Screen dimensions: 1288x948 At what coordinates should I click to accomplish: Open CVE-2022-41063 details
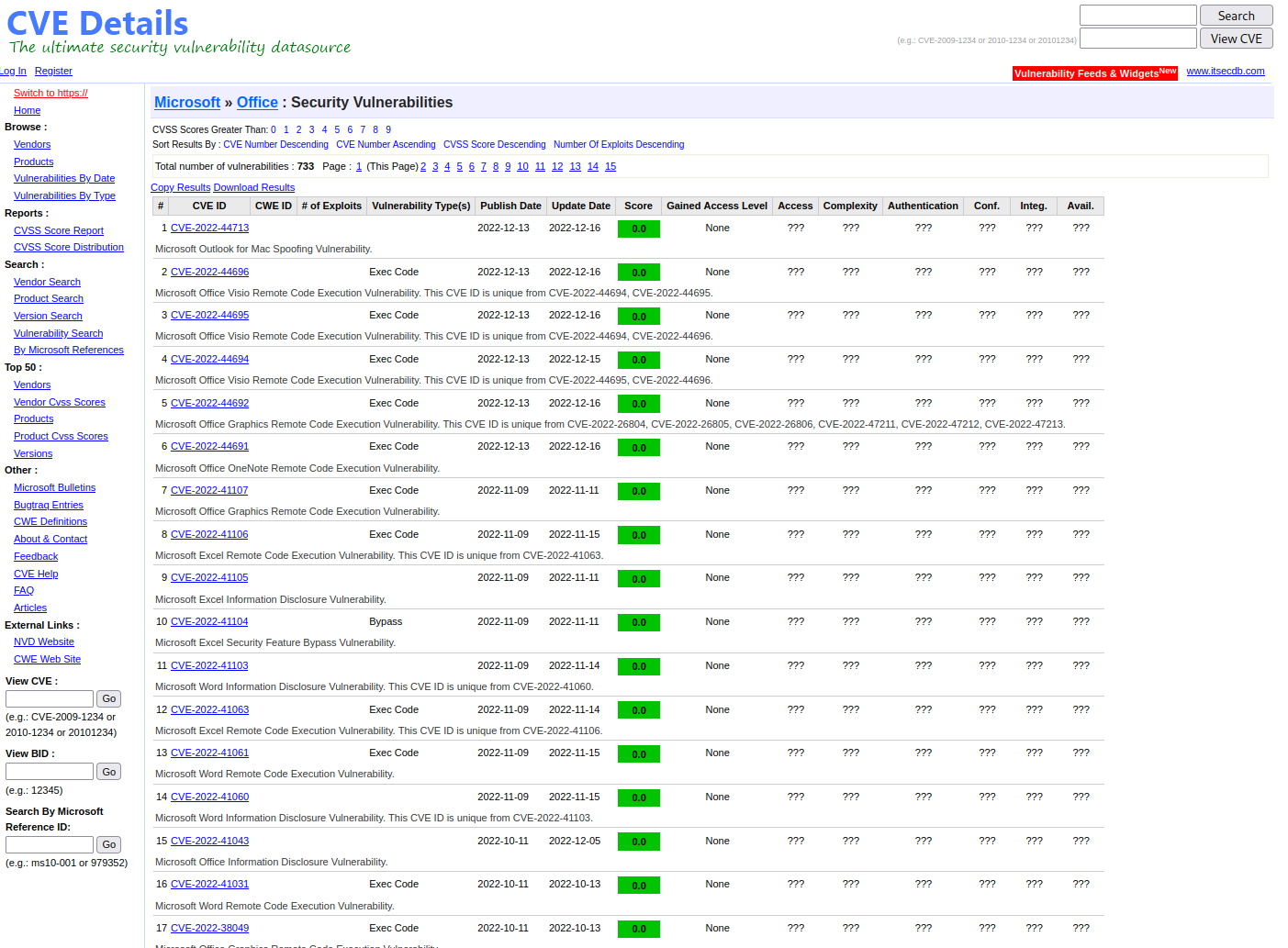209,709
